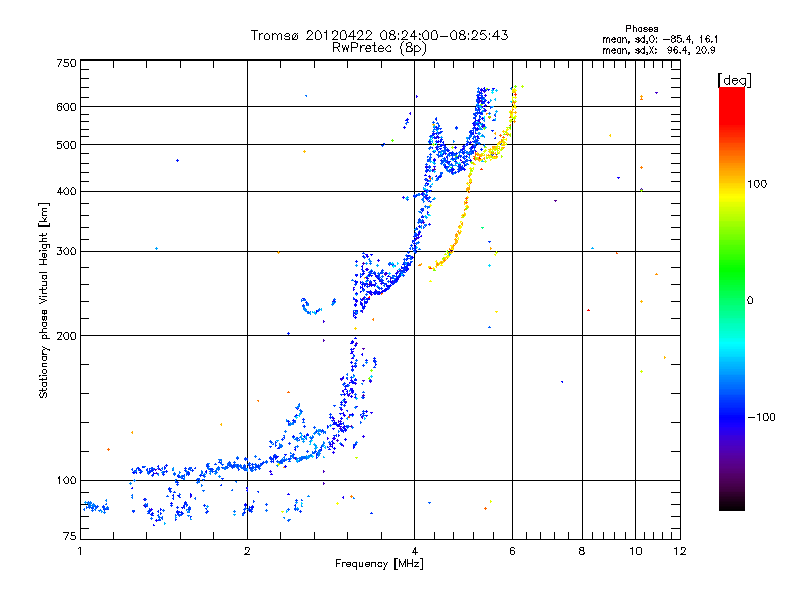The height and width of the screenshot is (600, 800).
Task: Click the x-axis tick label '4'
Action: tap(415, 551)
